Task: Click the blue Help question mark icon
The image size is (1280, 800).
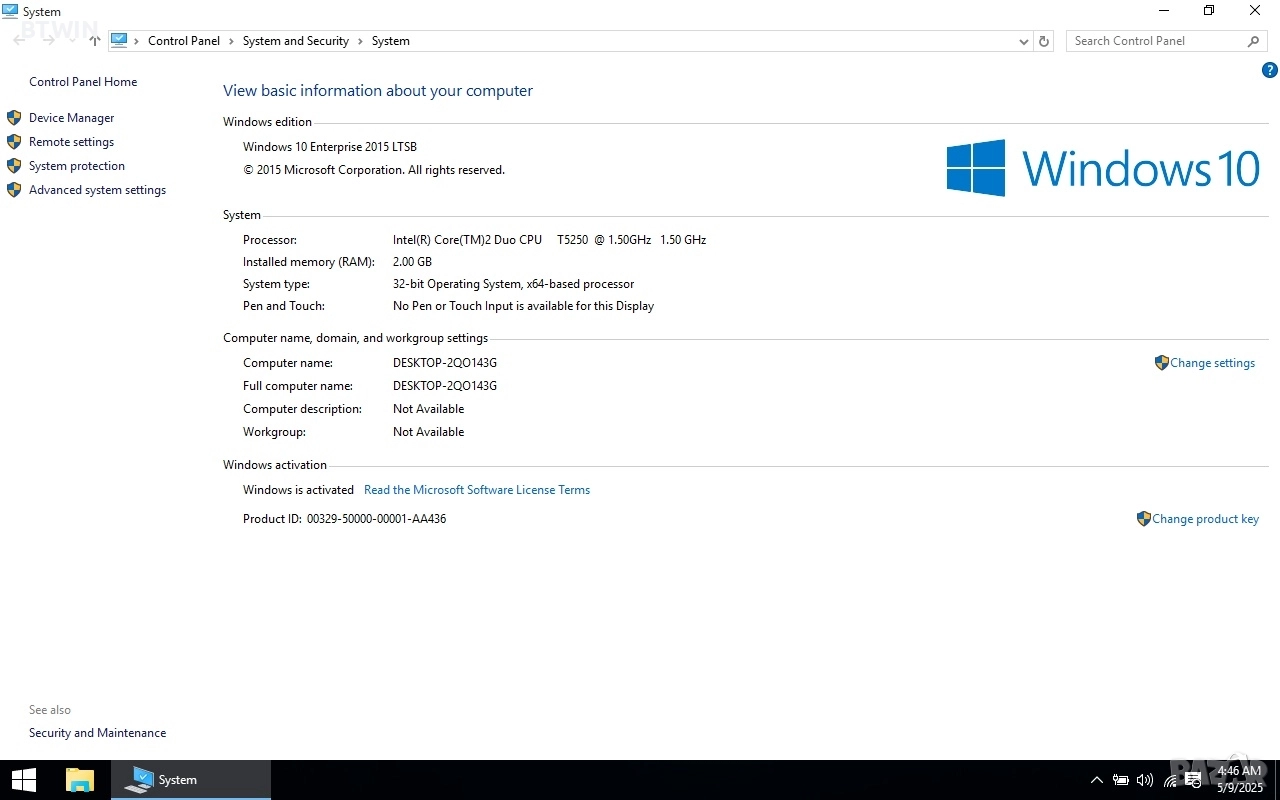Action: click(1269, 70)
